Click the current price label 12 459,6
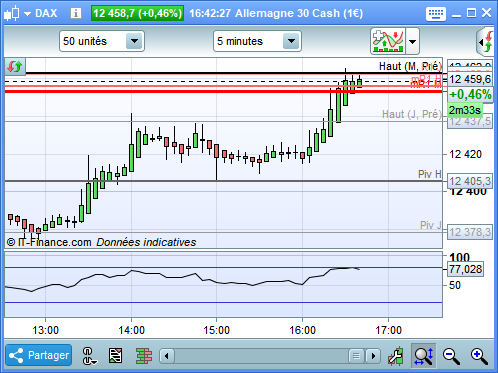 470,79
